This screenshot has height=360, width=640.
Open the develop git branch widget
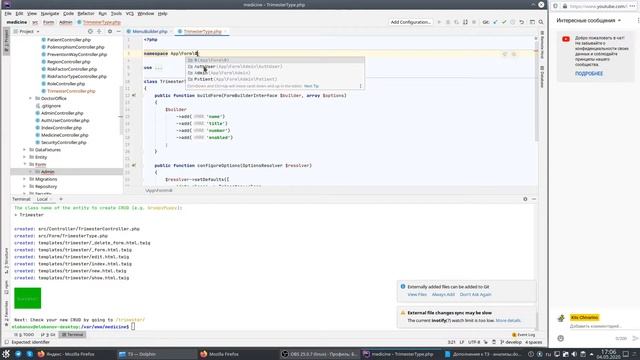[511, 342]
